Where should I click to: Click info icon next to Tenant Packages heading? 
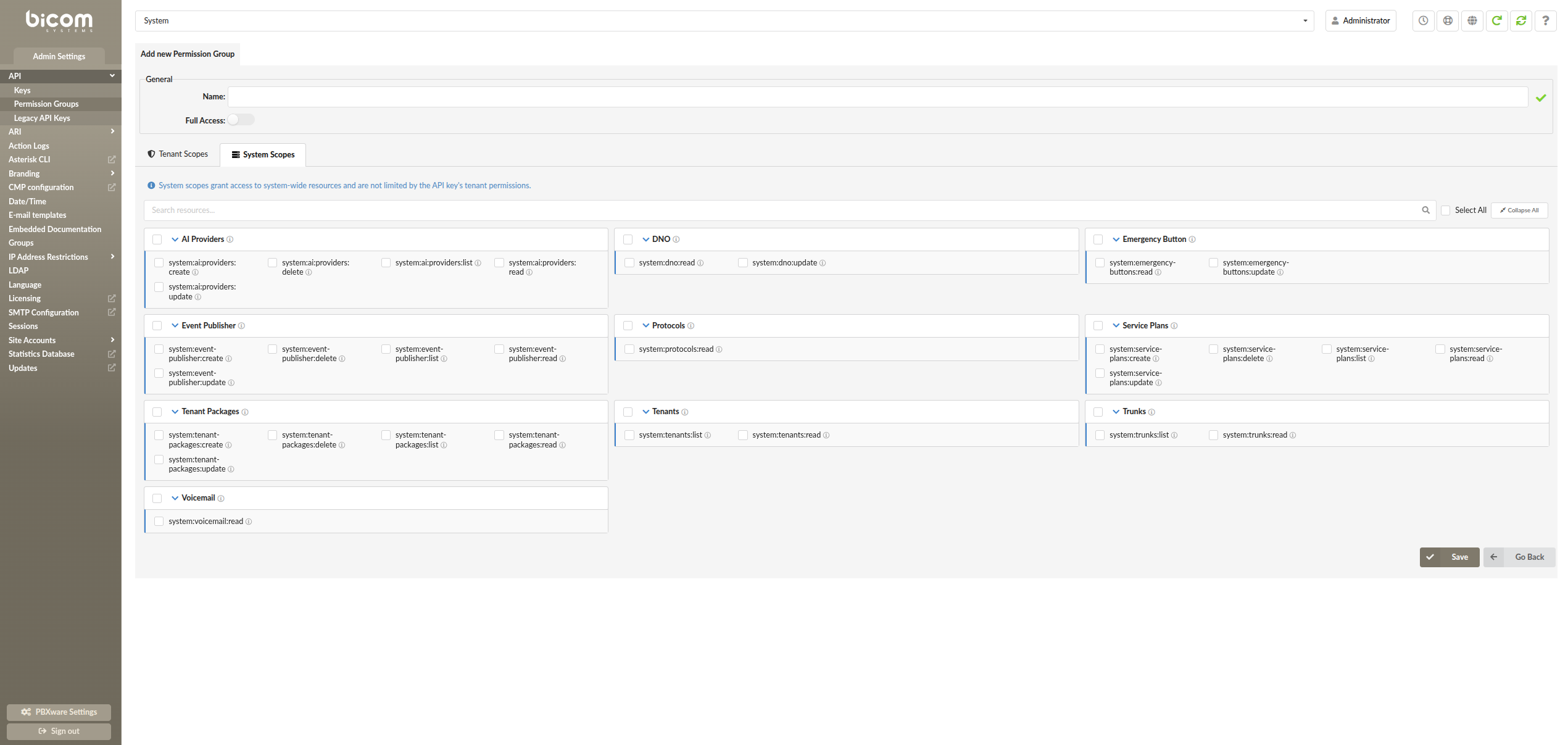click(245, 412)
